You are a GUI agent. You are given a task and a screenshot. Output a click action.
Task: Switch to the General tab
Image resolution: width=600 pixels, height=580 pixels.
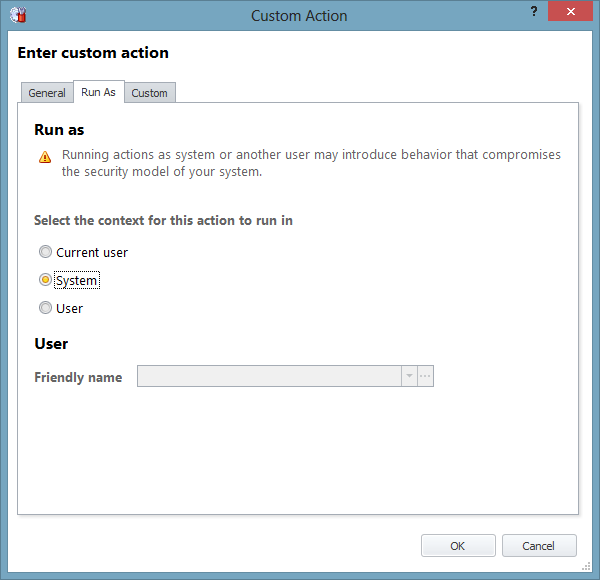[x=47, y=93]
